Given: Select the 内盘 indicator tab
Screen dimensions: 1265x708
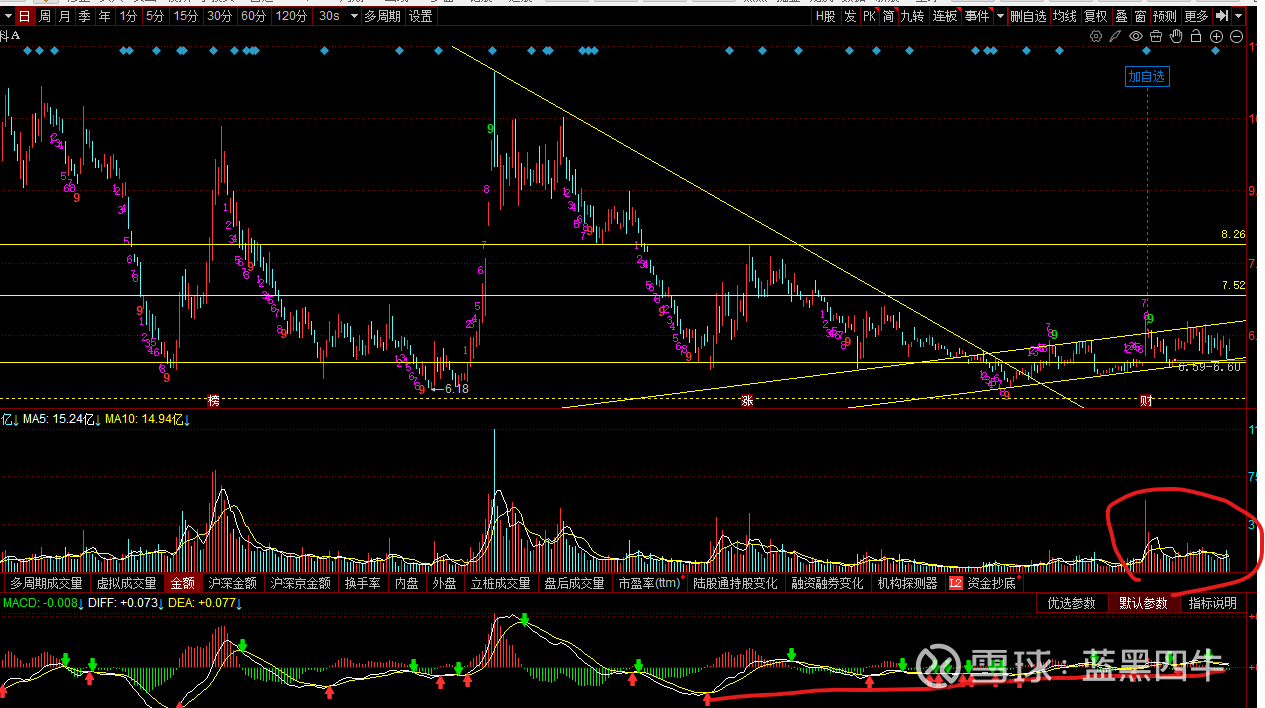Looking at the screenshot, I should click(x=407, y=583).
